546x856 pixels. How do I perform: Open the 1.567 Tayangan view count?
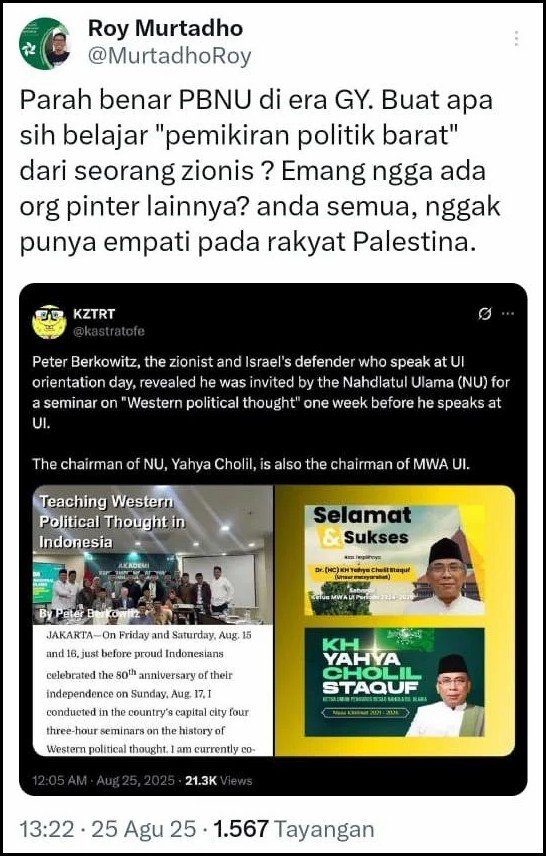tap(294, 829)
